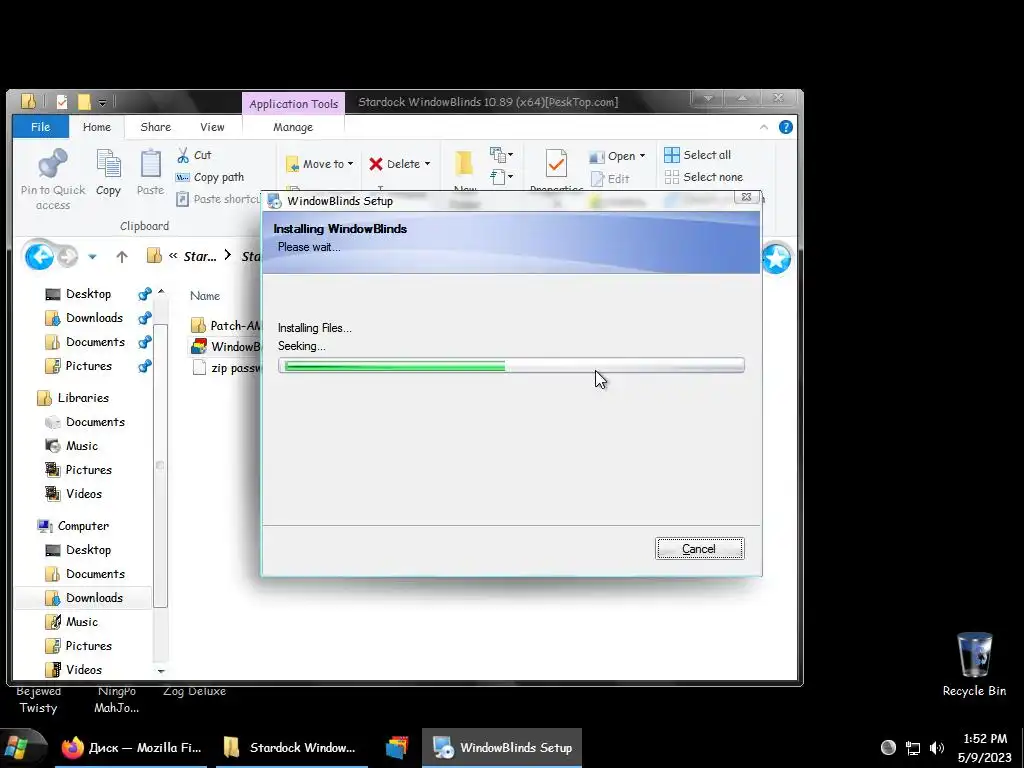
Task: Click Select all in the ribbon
Action: [697, 155]
